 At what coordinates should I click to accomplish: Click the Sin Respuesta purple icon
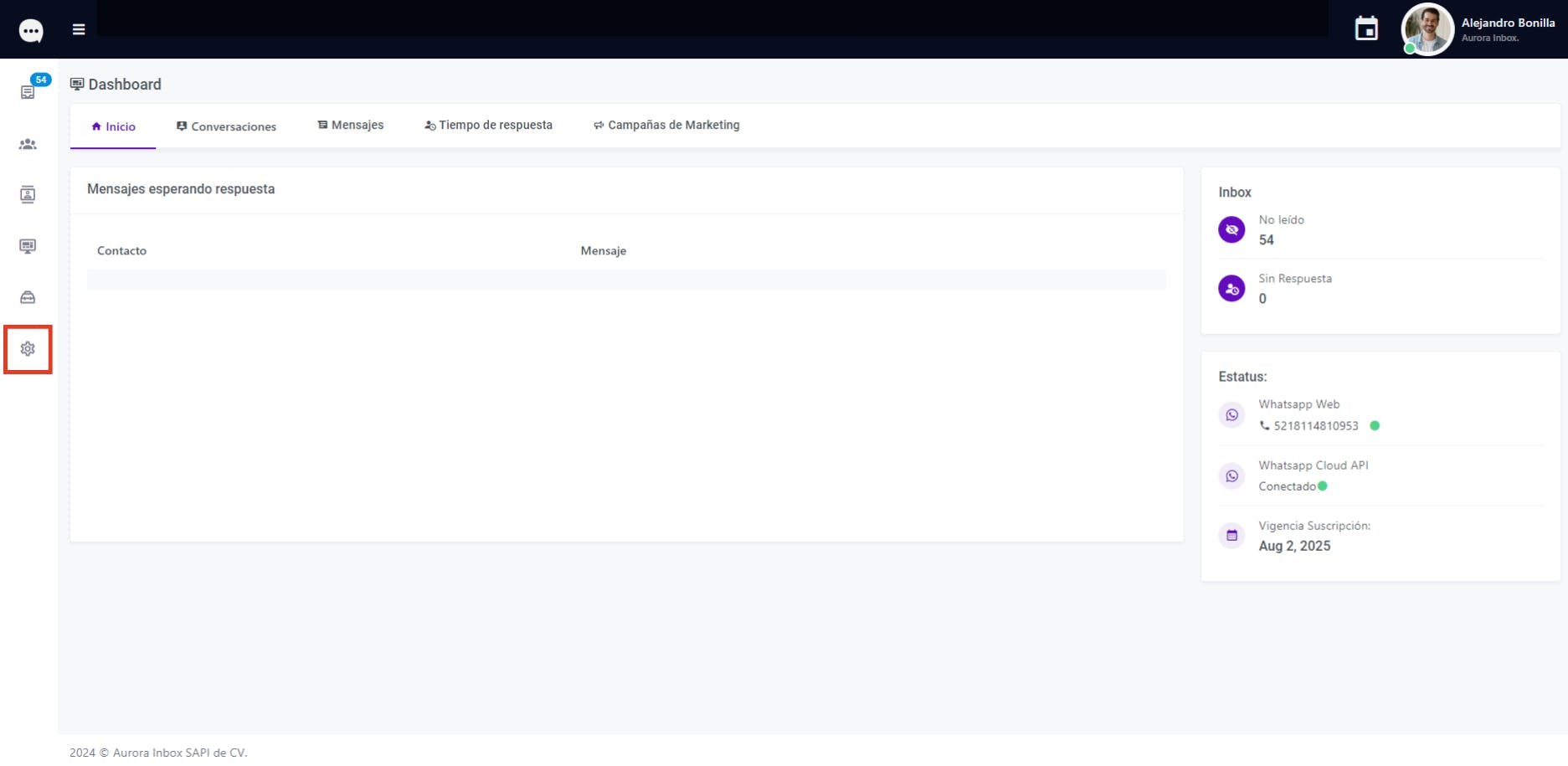pos(1231,288)
